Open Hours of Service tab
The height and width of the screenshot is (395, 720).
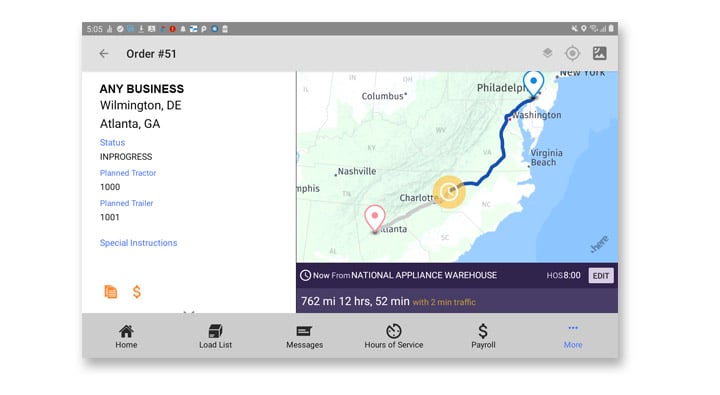394,337
